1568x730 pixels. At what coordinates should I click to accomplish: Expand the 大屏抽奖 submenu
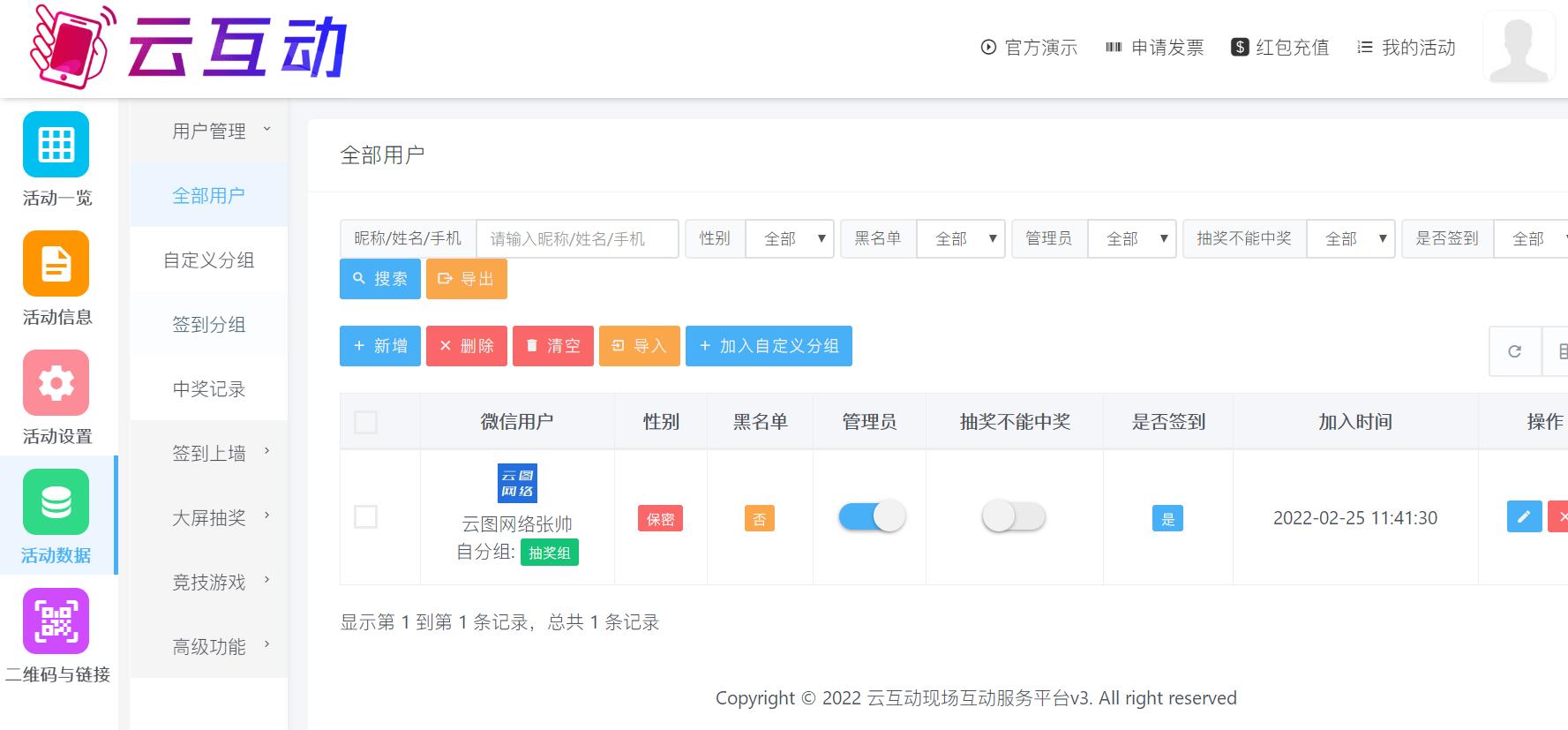(x=210, y=518)
